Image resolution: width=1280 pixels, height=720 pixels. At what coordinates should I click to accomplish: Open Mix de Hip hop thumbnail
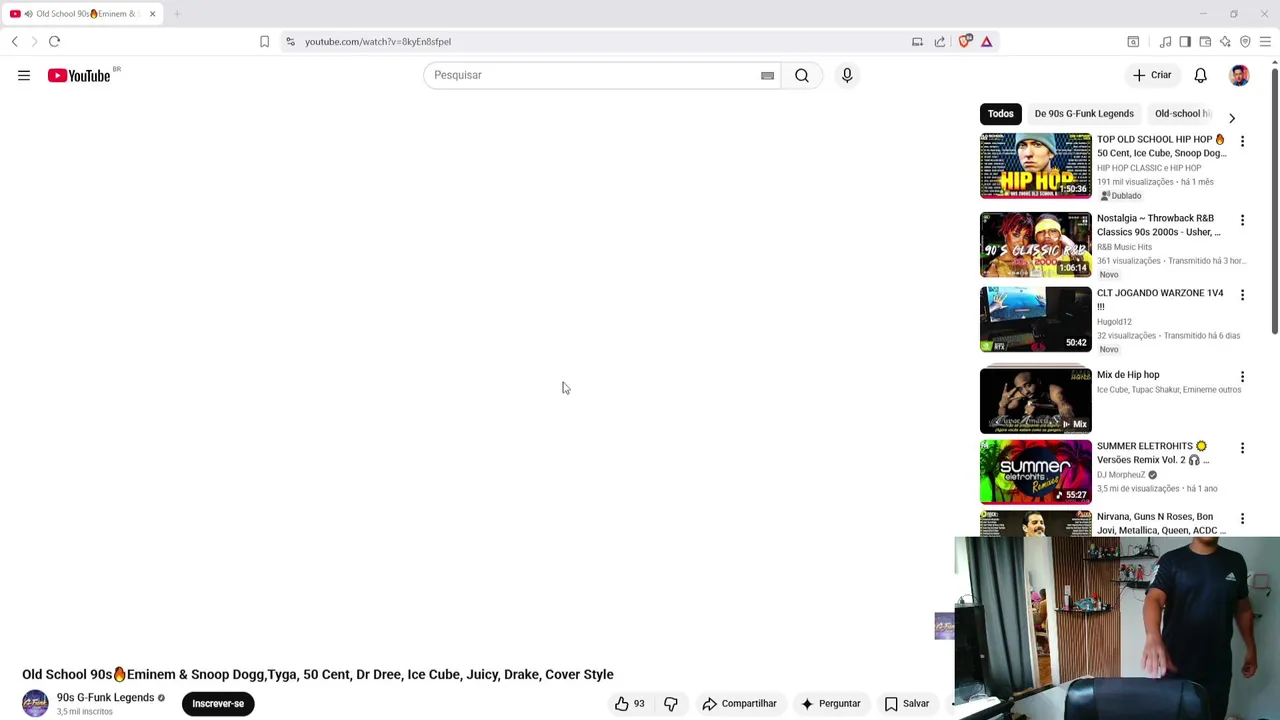pos(1036,401)
